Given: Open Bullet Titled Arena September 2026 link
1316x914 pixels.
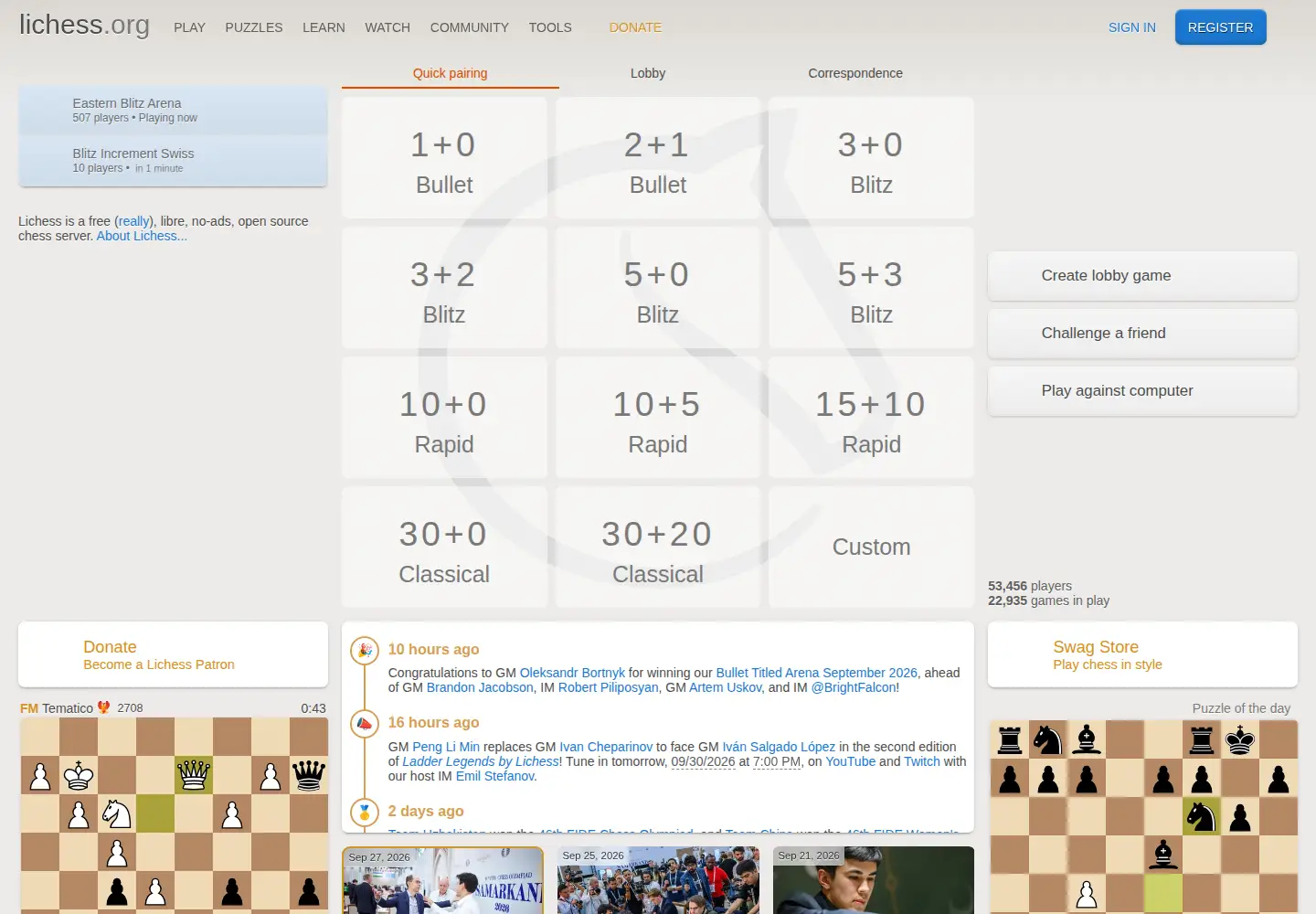Looking at the screenshot, I should (x=816, y=673).
